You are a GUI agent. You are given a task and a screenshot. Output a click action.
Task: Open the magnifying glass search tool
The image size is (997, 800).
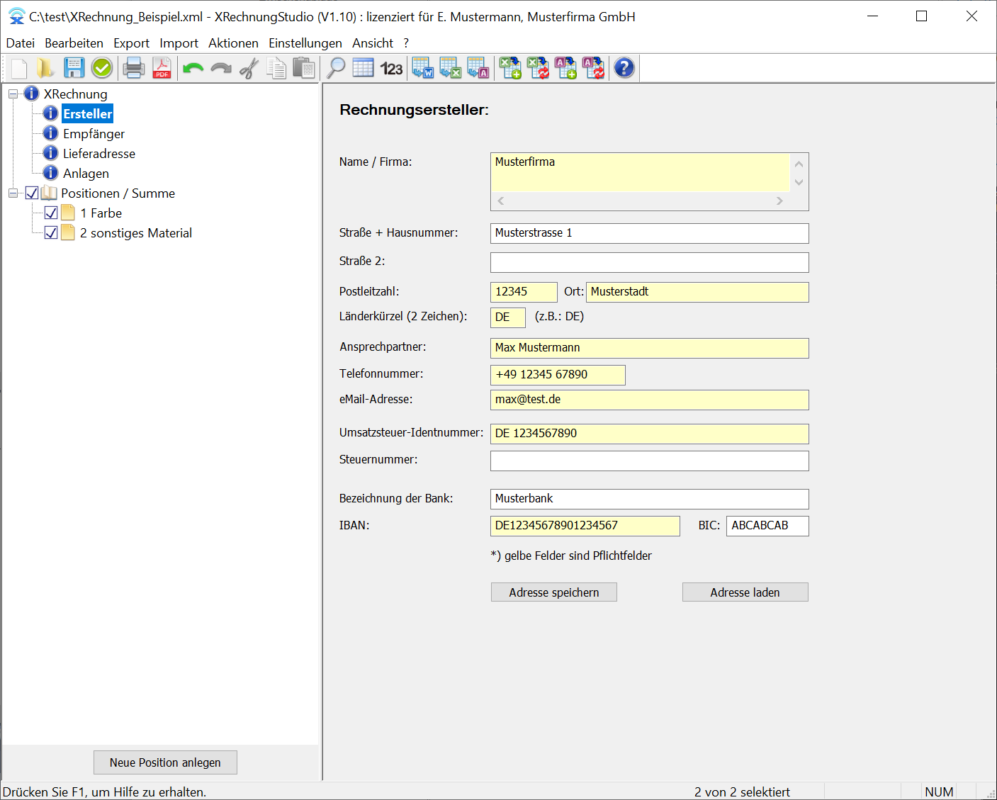[x=336, y=68]
